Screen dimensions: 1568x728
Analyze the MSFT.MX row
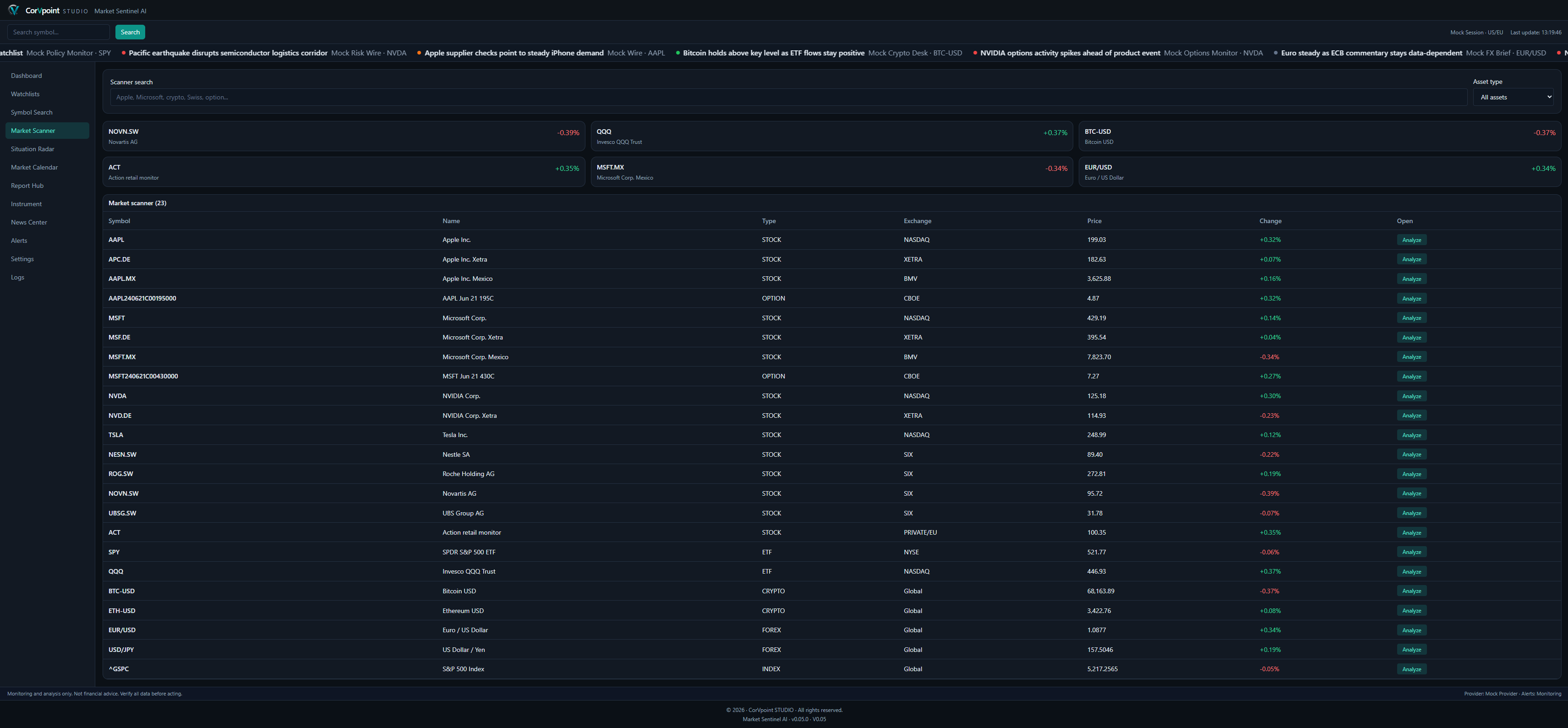pos(1411,357)
